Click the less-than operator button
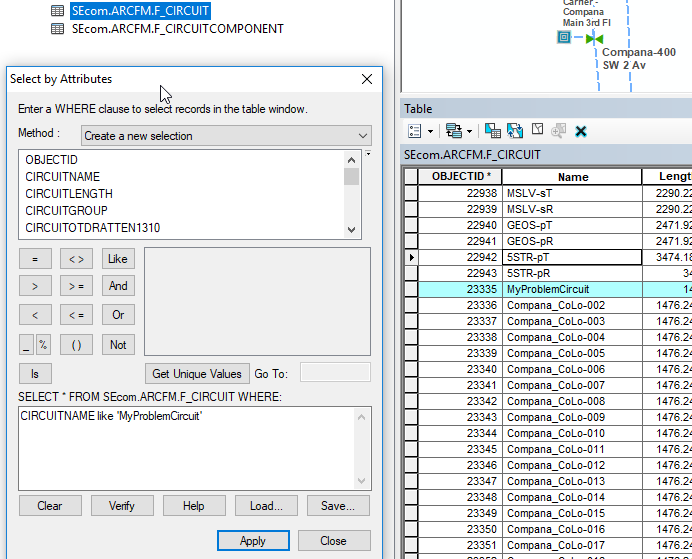The height and width of the screenshot is (559, 692). 35,315
